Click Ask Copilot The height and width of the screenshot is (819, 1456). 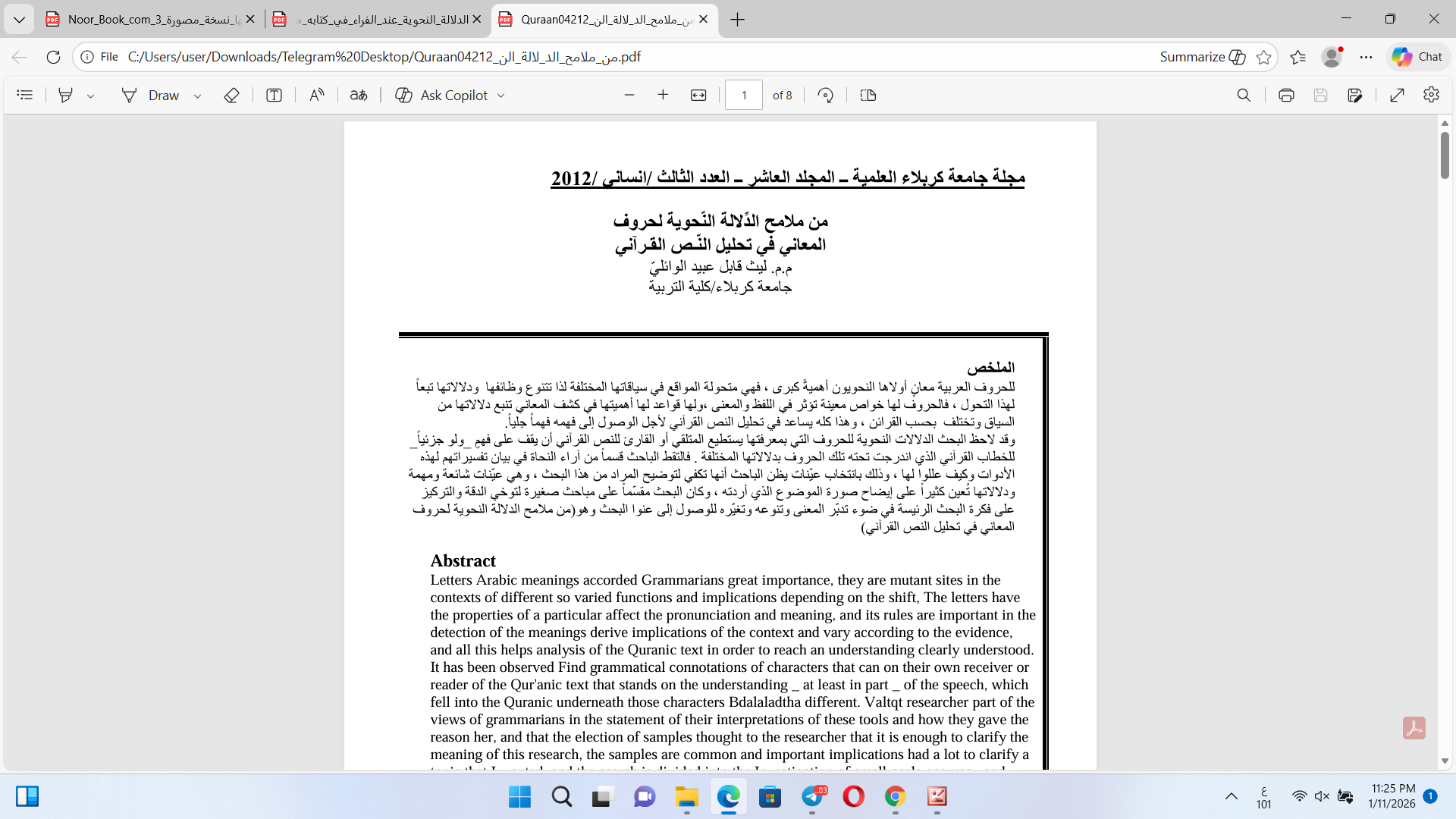[442, 95]
